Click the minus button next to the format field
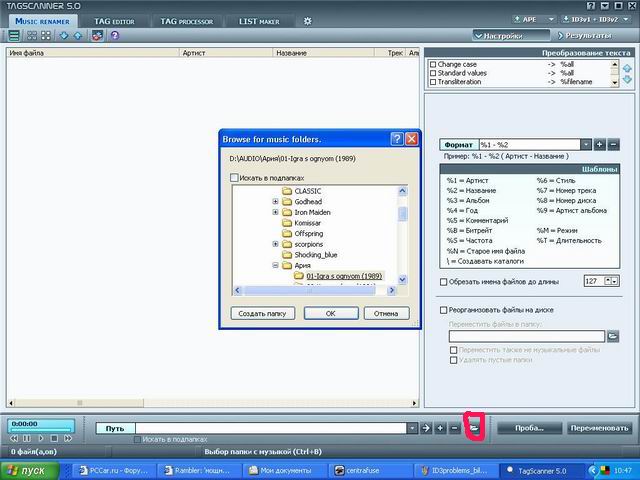The image size is (640, 480). click(x=613, y=145)
